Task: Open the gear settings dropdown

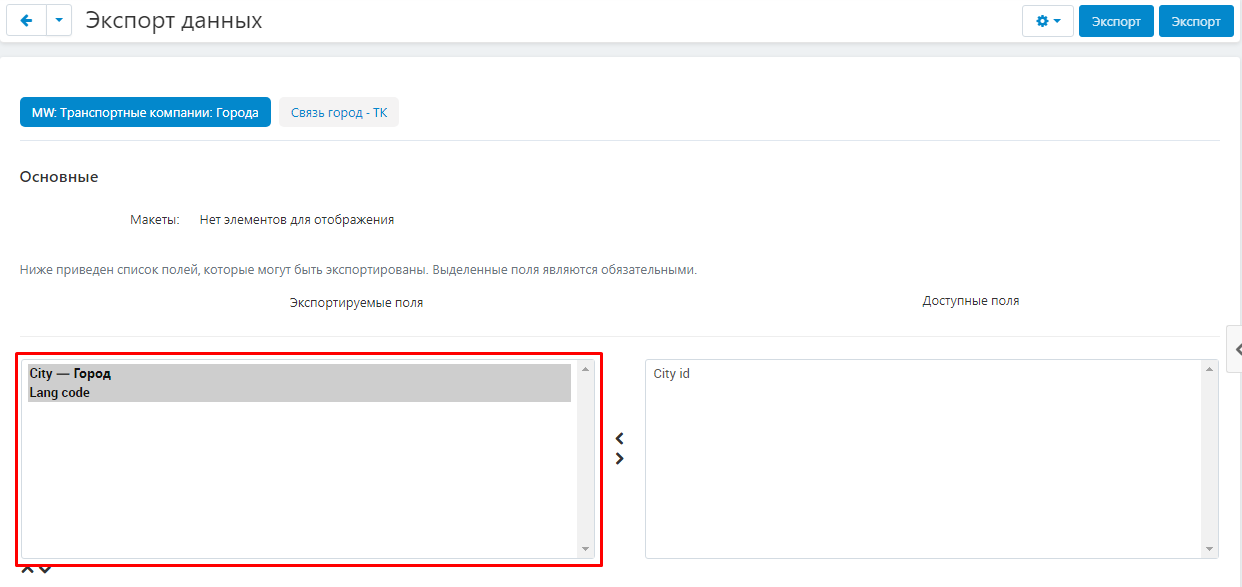Action: click(1047, 21)
